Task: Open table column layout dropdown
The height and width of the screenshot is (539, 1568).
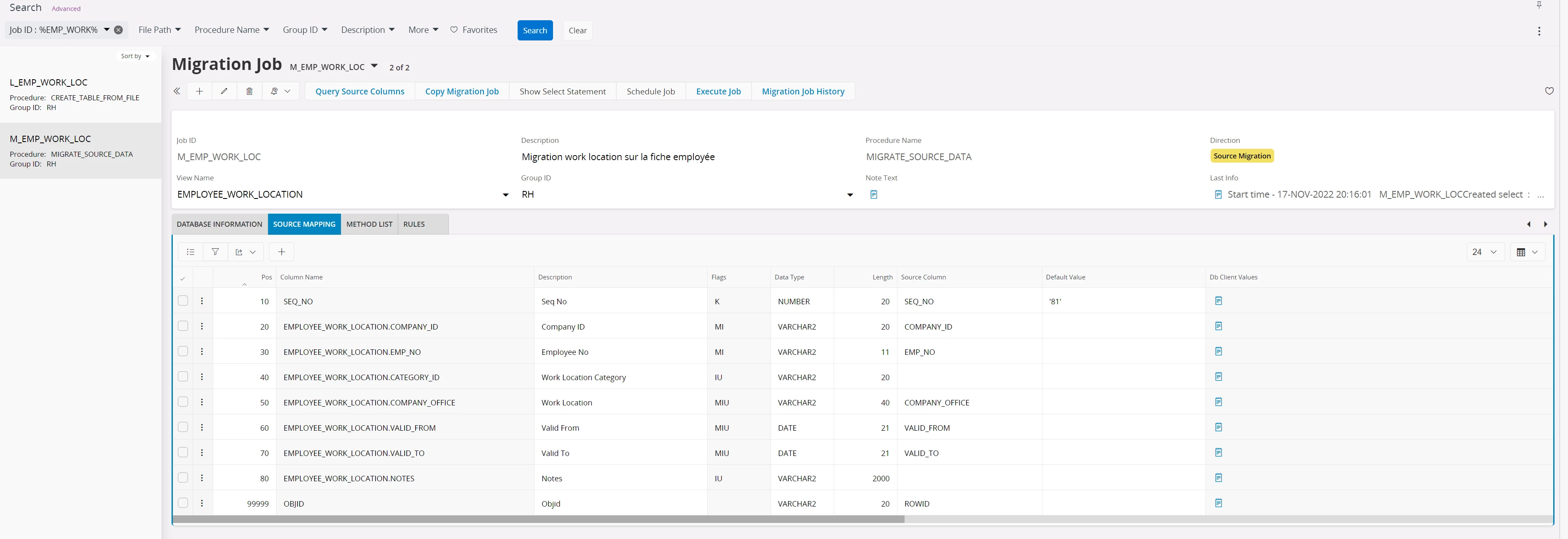Action: (1527, 252)
